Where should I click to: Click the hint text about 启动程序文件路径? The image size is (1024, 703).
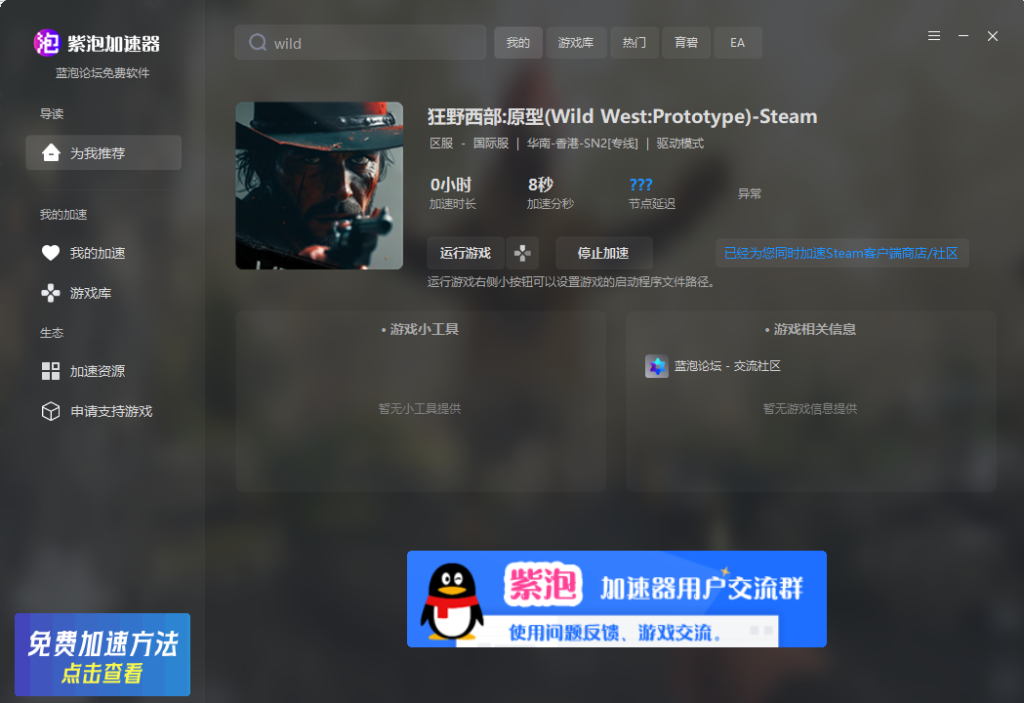(x=571, y=282)
